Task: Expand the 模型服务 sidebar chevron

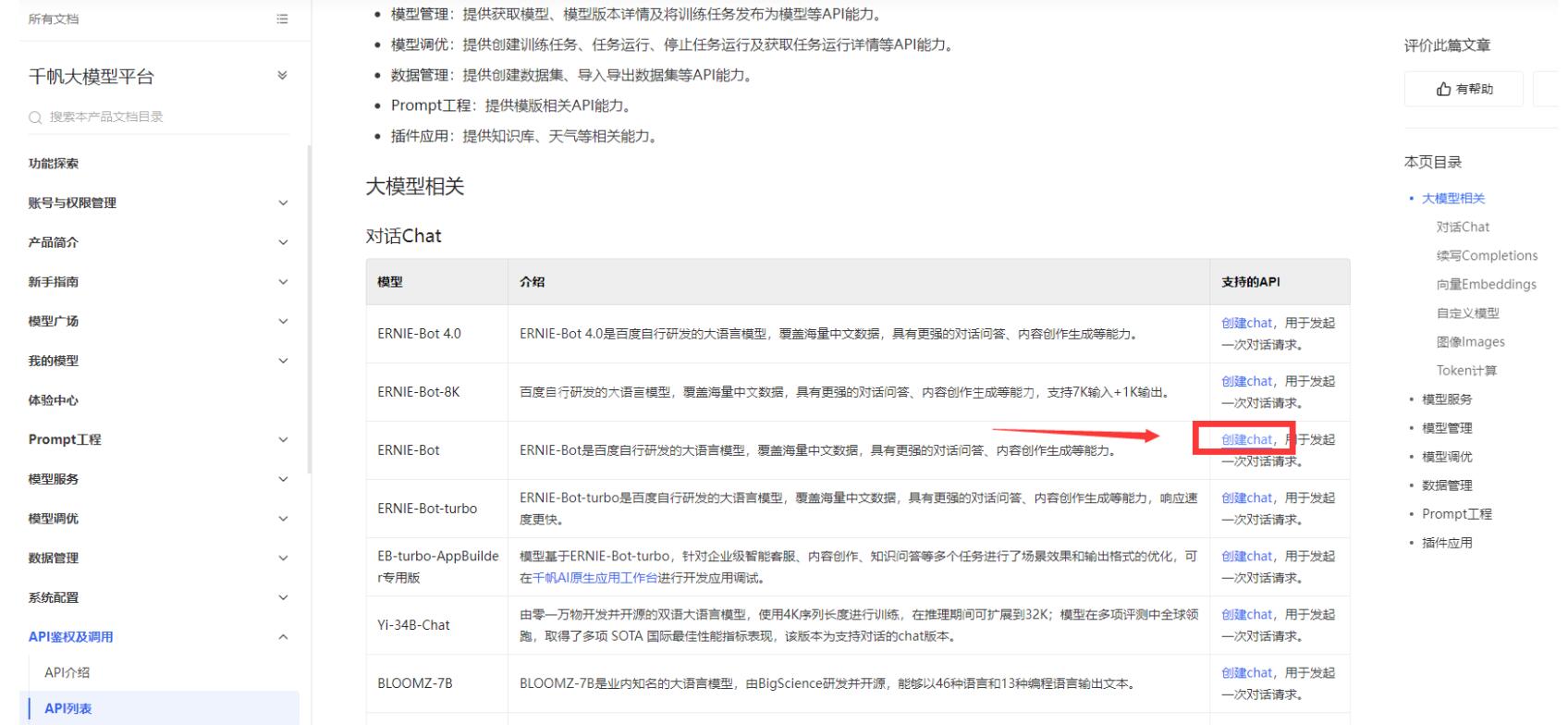Action: pyautogui.click(x=283, y=480)
